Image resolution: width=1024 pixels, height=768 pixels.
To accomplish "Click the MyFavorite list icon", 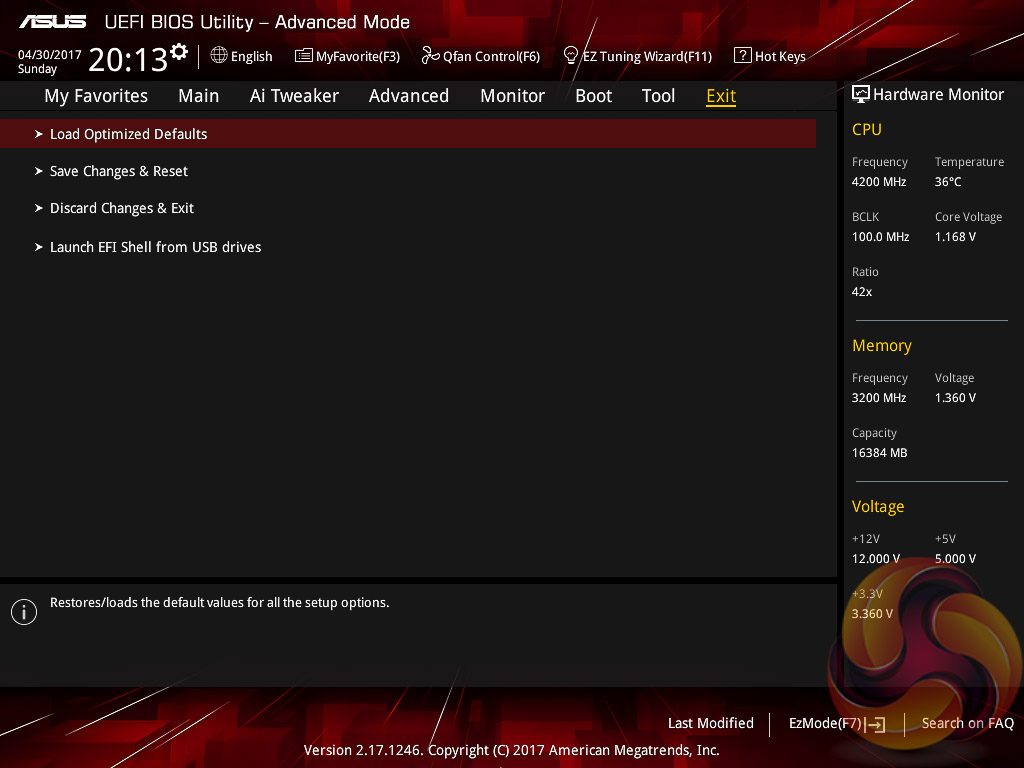I will pos(304,56).
